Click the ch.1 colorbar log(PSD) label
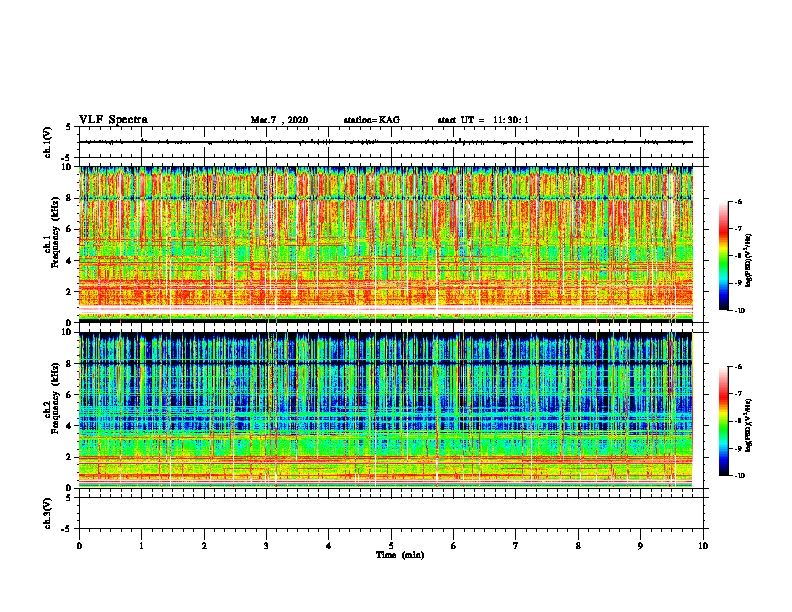792x612 pixels. coord(748,261)
